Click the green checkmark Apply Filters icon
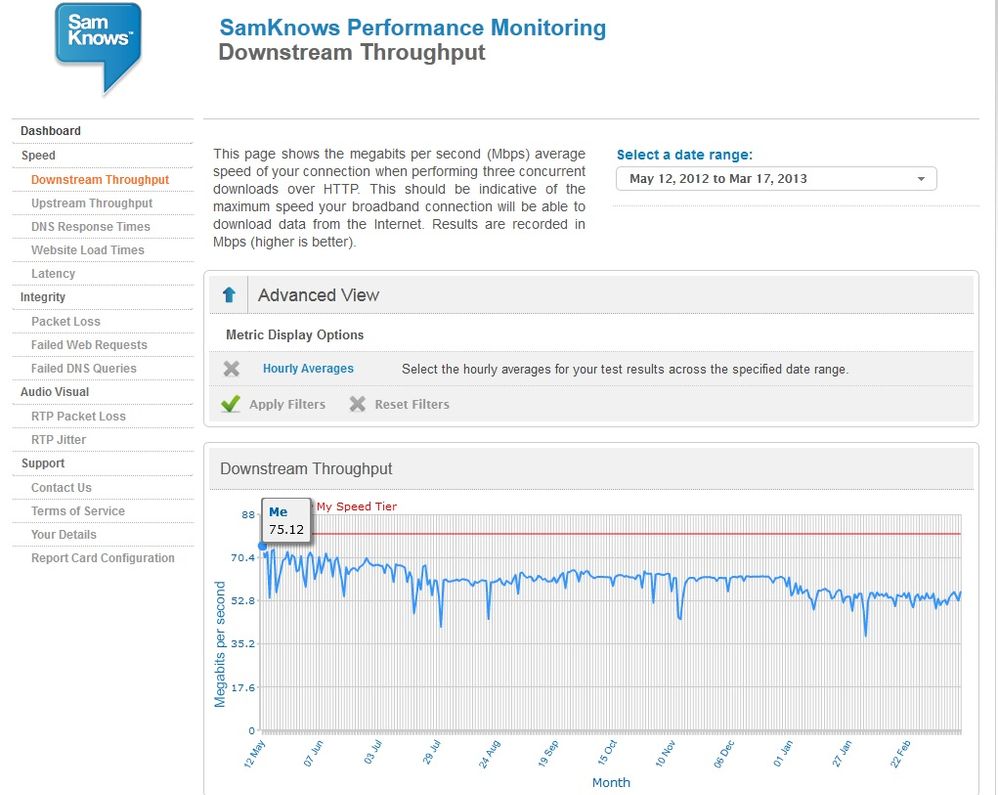998x795 pixels. click(230, 404)
